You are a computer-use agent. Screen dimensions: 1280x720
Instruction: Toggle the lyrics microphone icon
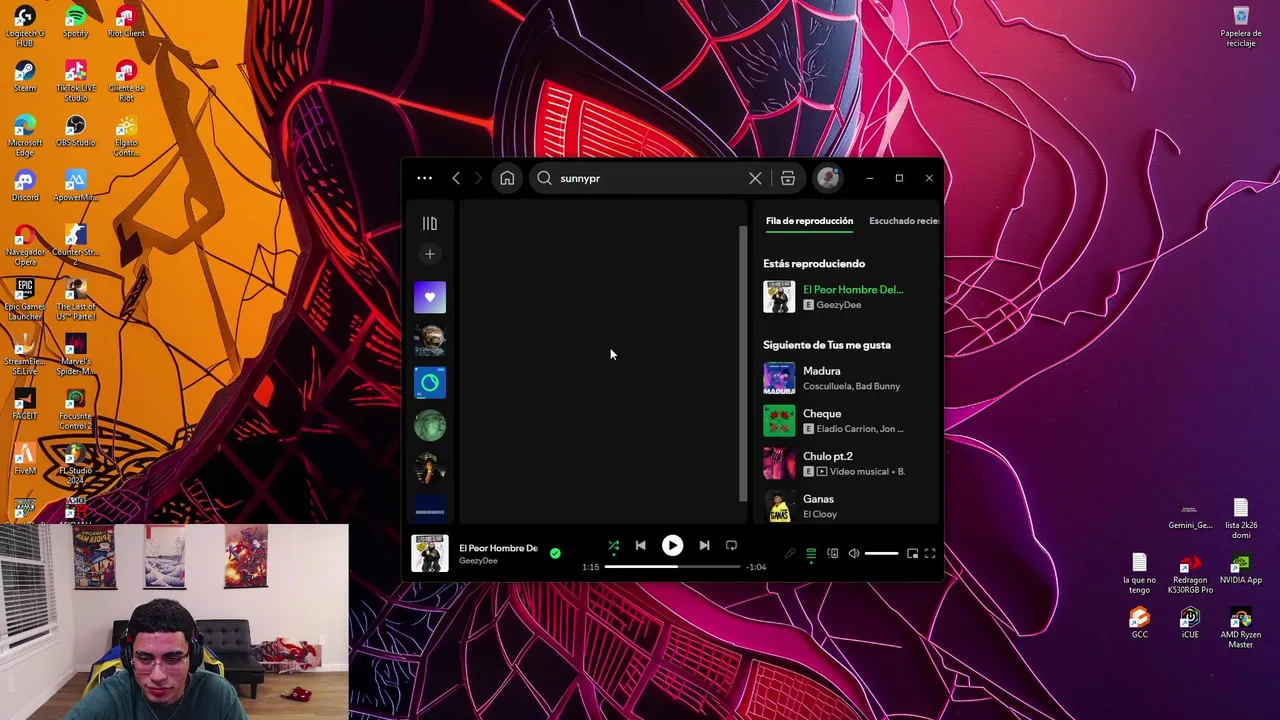pyautogui.click(x=790, y=553)
